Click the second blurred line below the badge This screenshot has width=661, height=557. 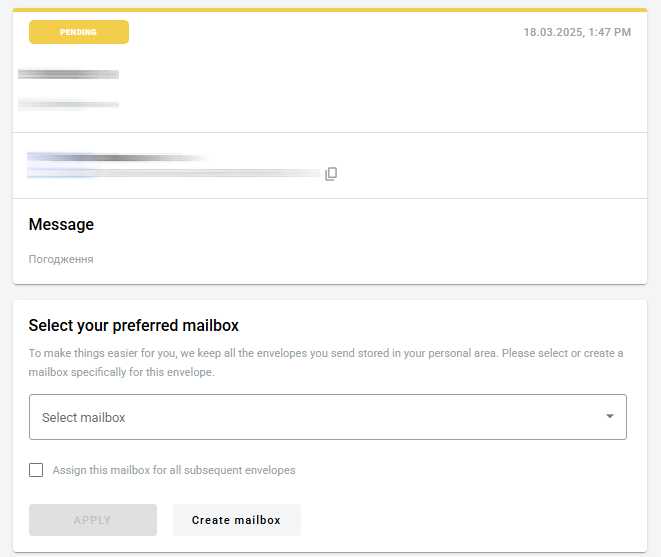pyautogui.click(x=69, y=104)
